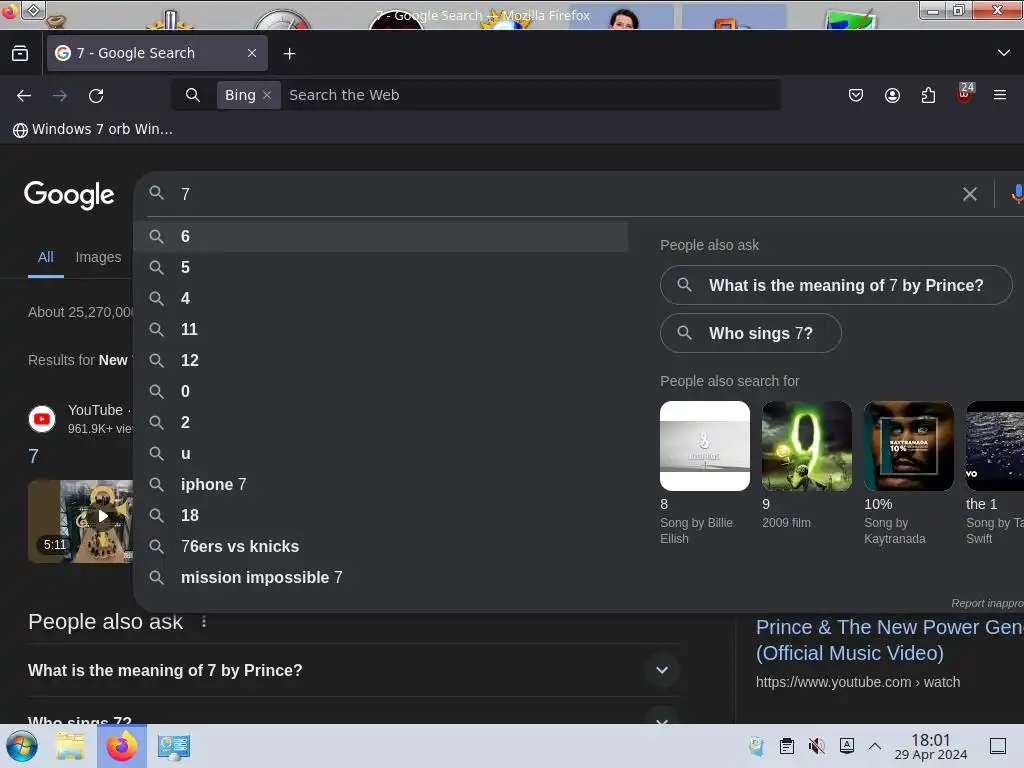Select the suggestion '76ers vs knicks'

(381, 547)
